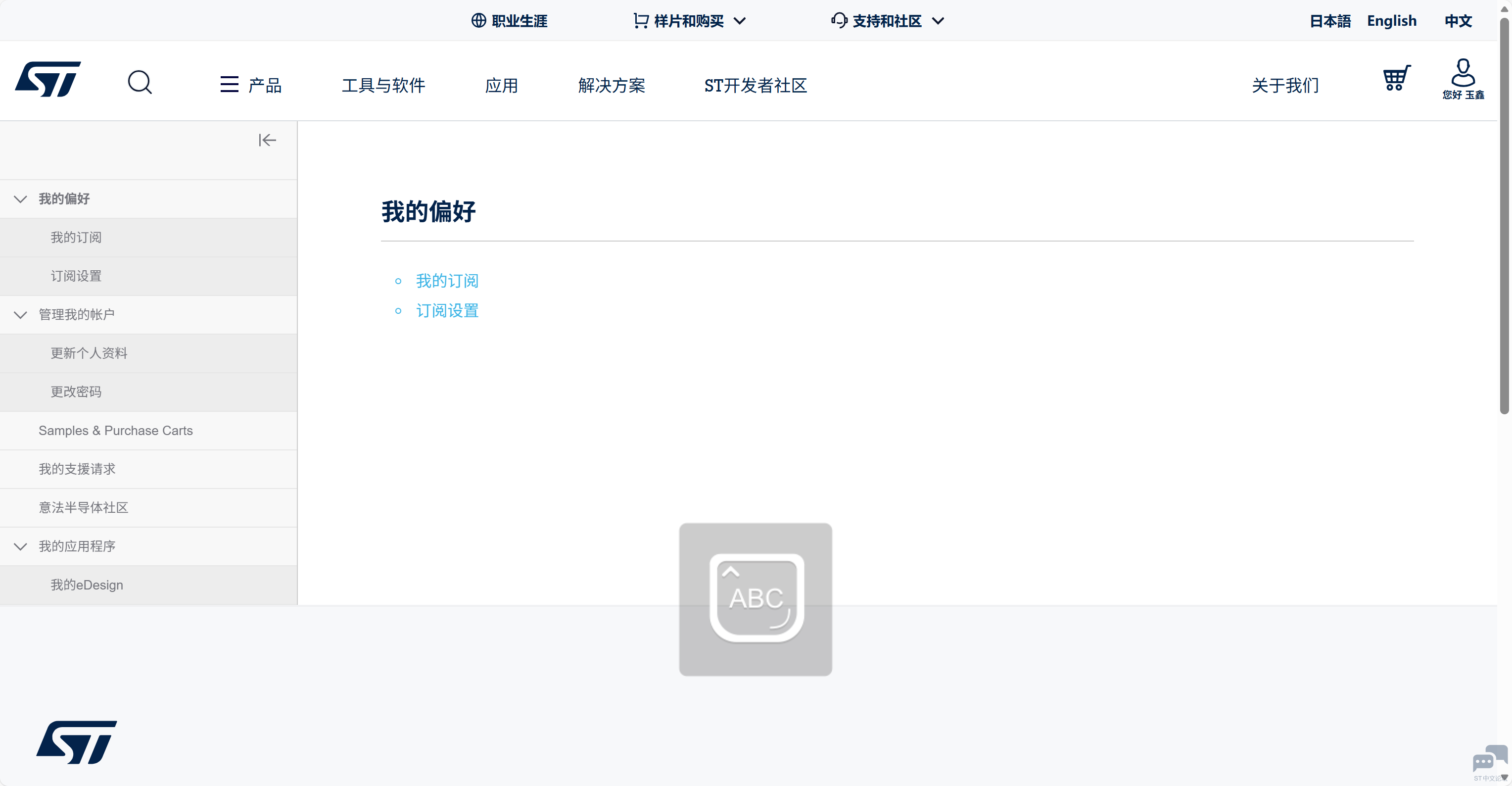
Task: Click the footer ST logo
Action: (77, 742)
